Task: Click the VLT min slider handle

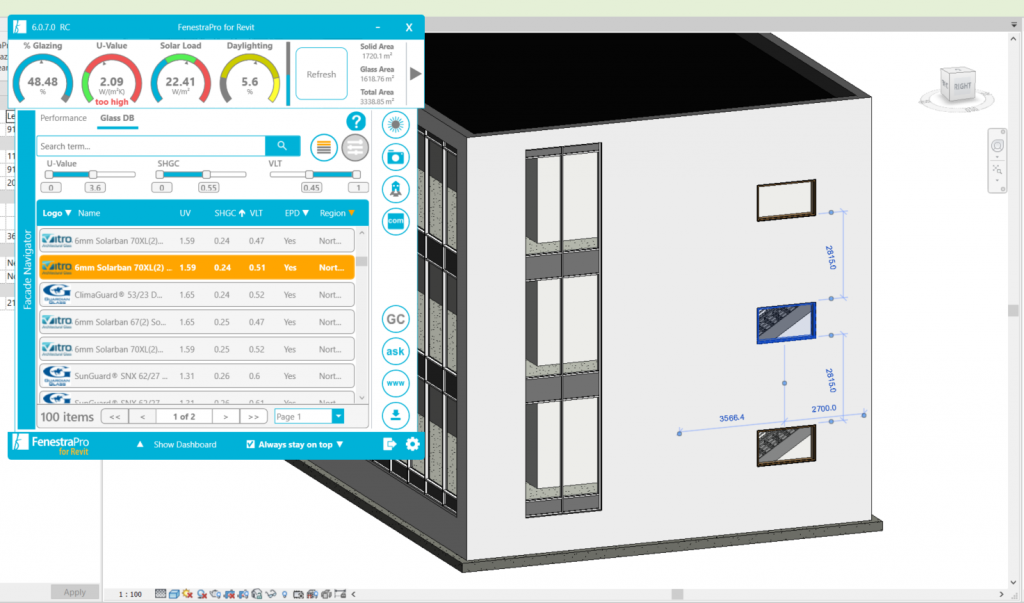Action: [x=310, y=174]
